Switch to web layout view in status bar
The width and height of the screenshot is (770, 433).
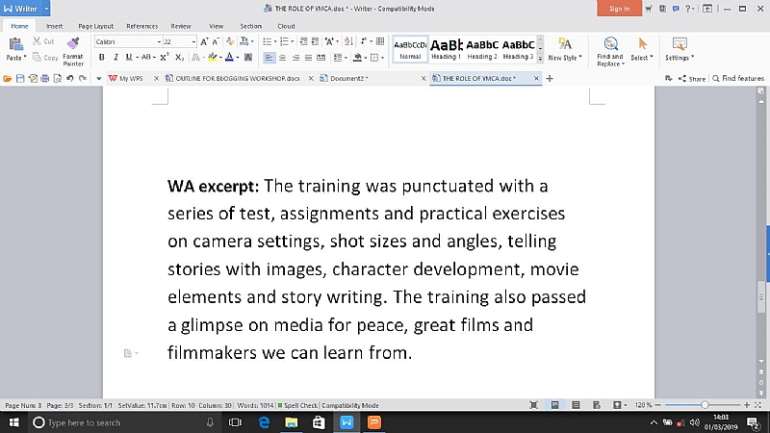coord(597,406)
